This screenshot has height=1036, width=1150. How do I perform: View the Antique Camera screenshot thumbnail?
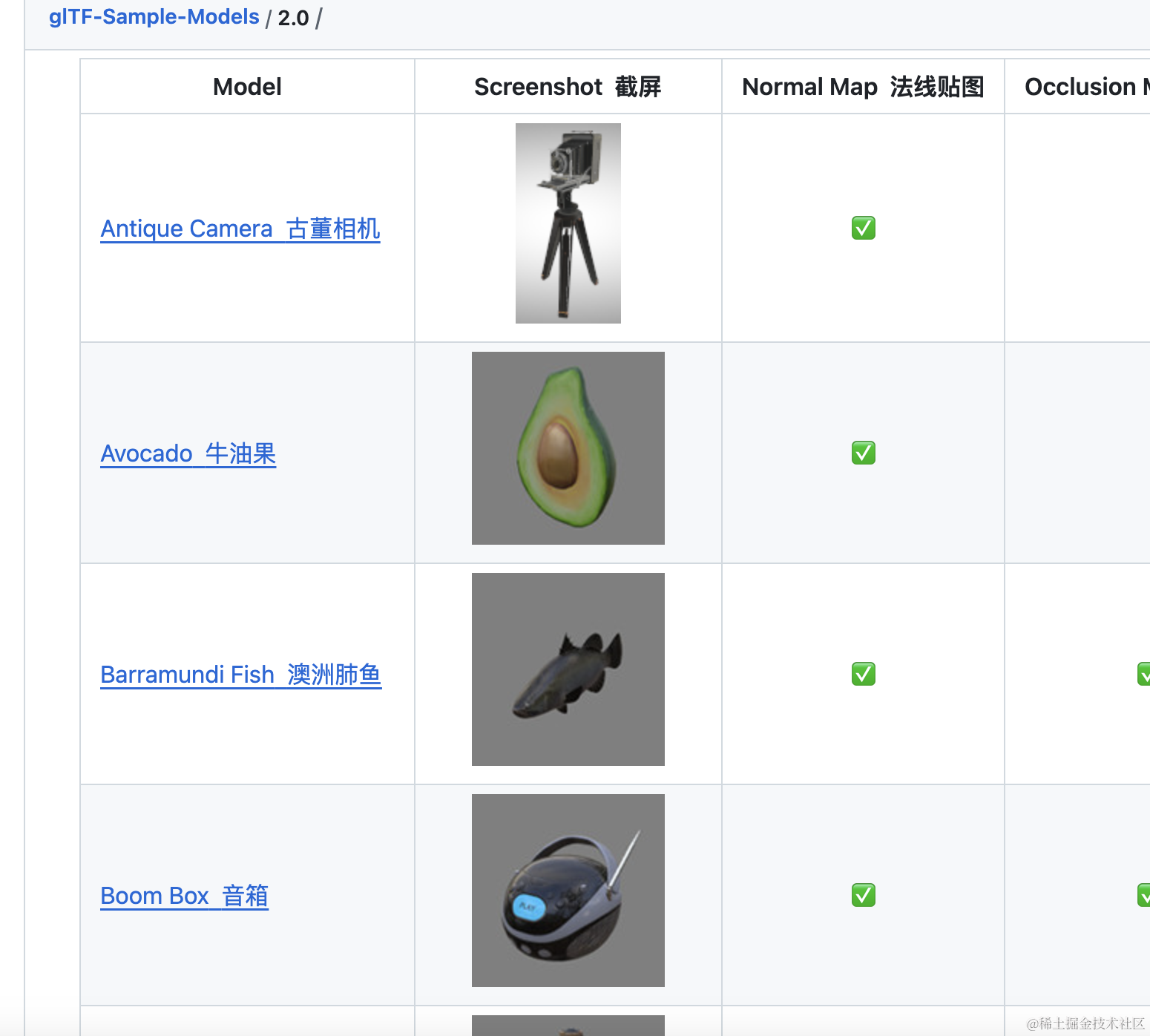coord(568,223)
